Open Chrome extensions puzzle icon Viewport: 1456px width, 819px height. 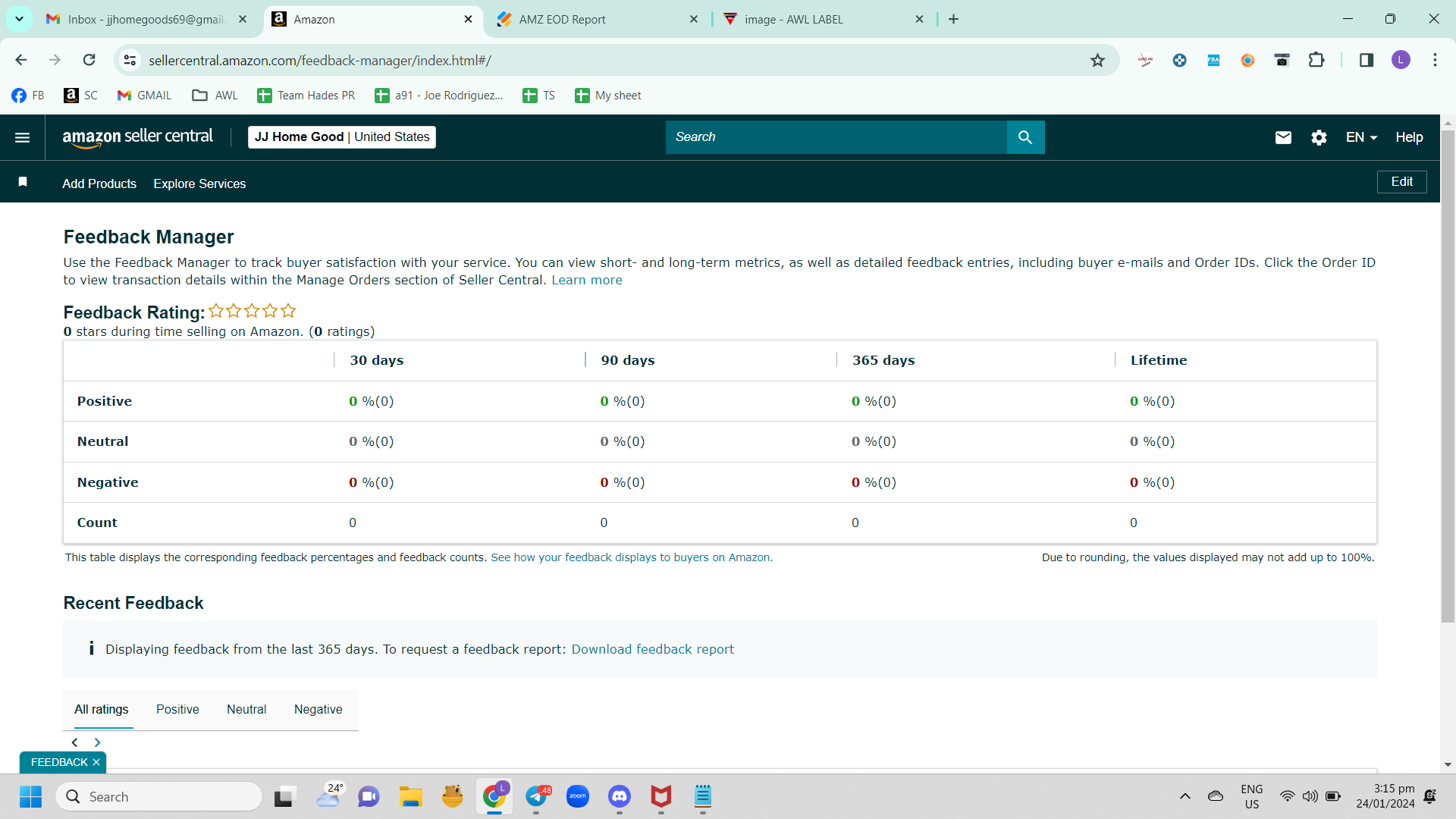(1316, 60)
